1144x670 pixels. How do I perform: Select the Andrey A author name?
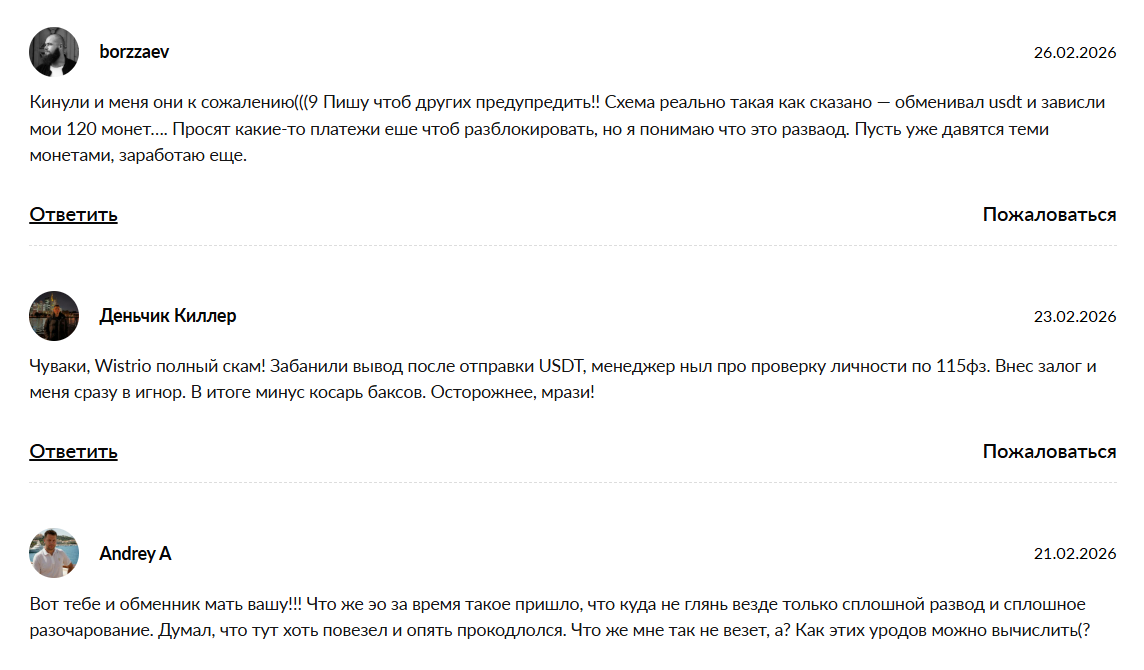pyautogui.click(x=135, y=553)
